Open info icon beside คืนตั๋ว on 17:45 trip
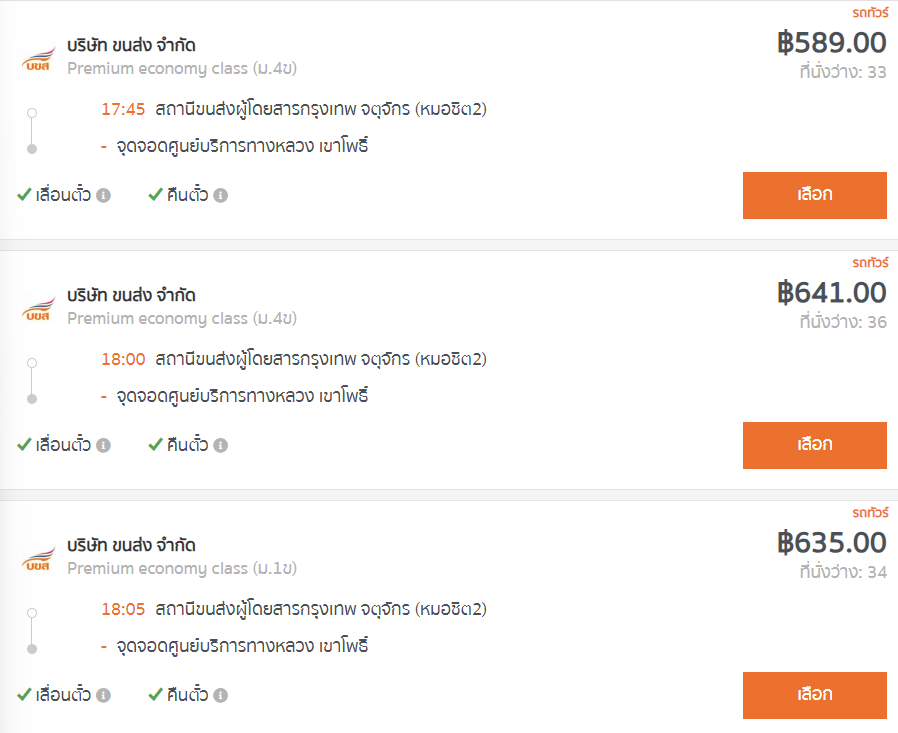 point(220,195)
